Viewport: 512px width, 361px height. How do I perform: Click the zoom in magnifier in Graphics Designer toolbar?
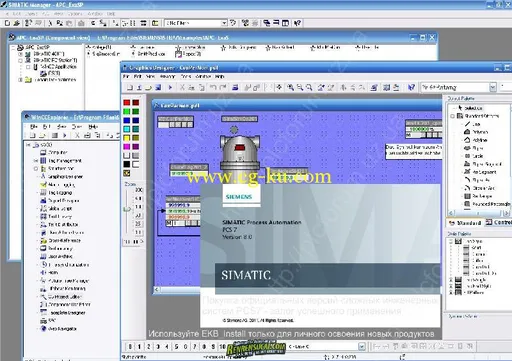(x=291, y=87)
